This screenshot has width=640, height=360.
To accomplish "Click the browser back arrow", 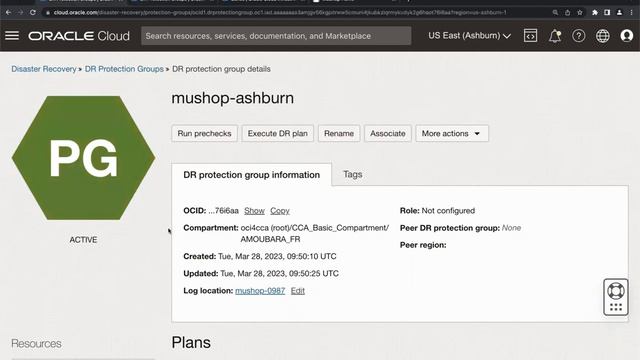I will click(x=9, y=12).
